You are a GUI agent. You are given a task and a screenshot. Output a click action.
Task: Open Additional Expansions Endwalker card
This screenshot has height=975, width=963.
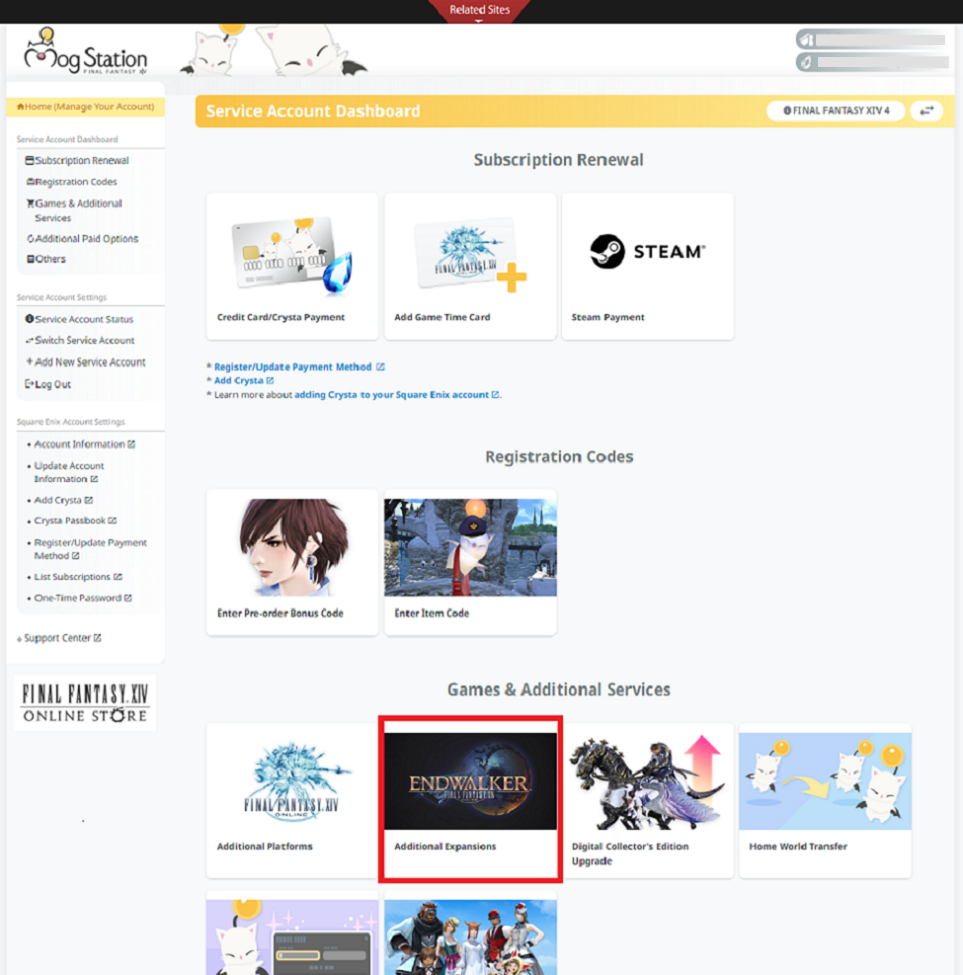point(470,800)
